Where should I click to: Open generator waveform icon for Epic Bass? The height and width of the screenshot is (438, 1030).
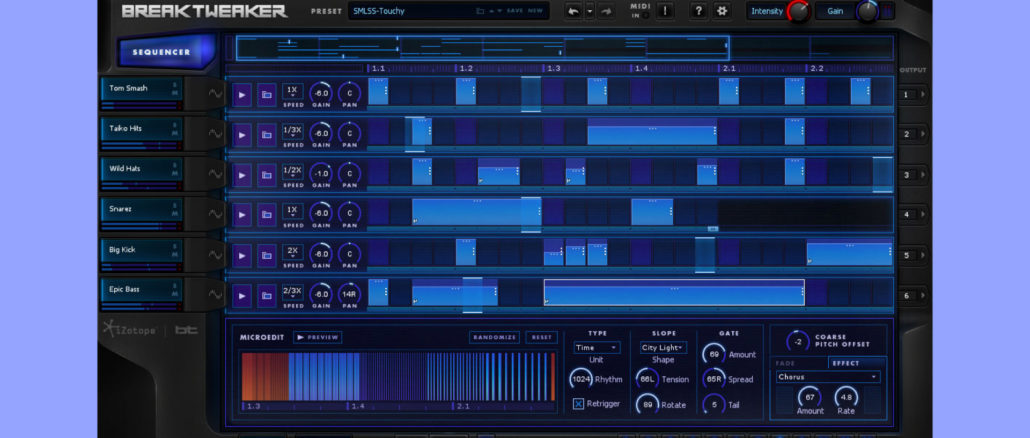pos(215,295)
